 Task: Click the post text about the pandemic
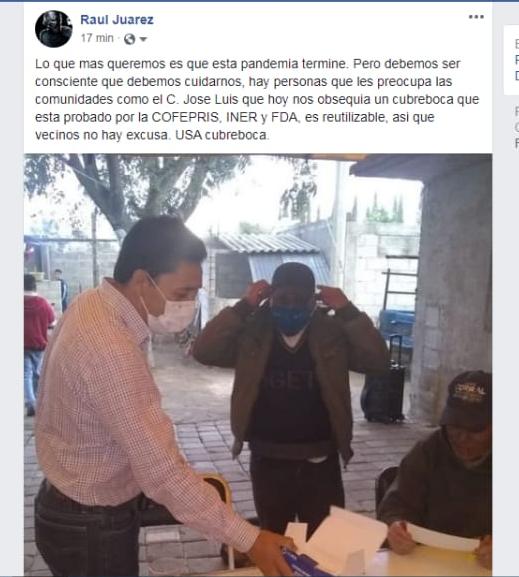pos(257,99)
